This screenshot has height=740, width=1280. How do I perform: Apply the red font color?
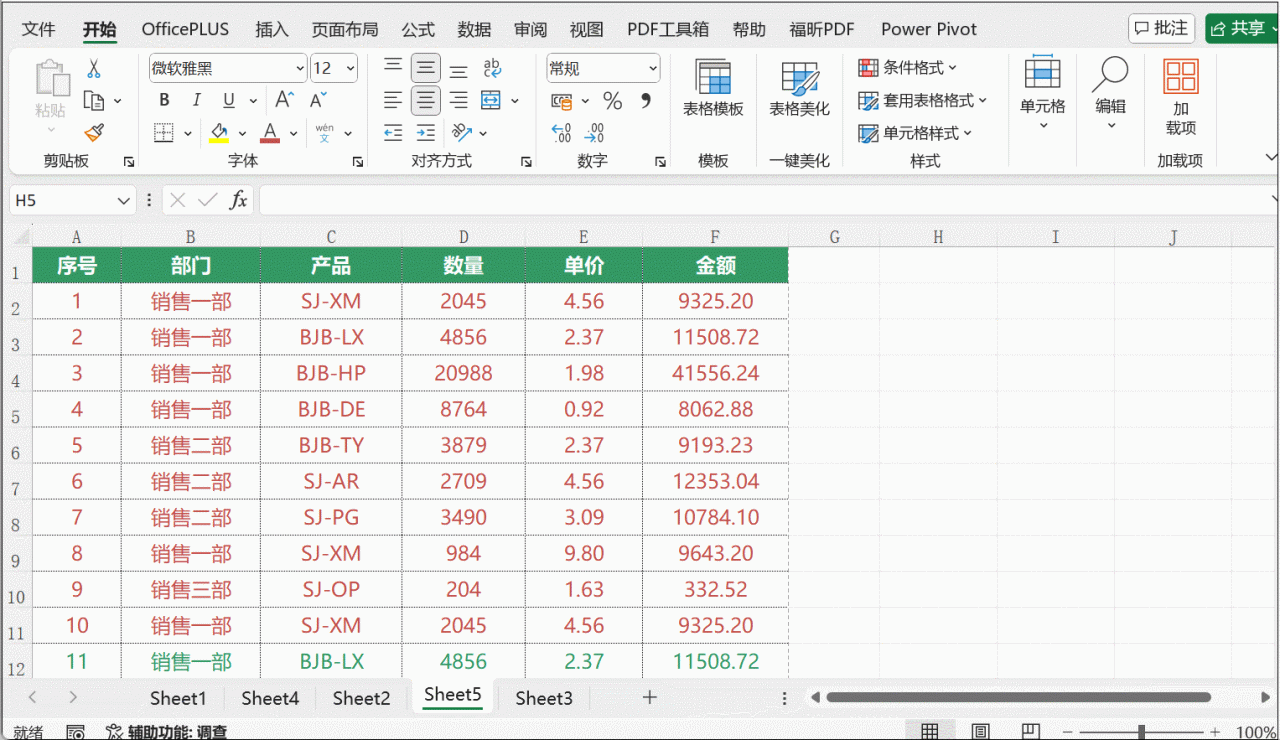tap(270, 132)
